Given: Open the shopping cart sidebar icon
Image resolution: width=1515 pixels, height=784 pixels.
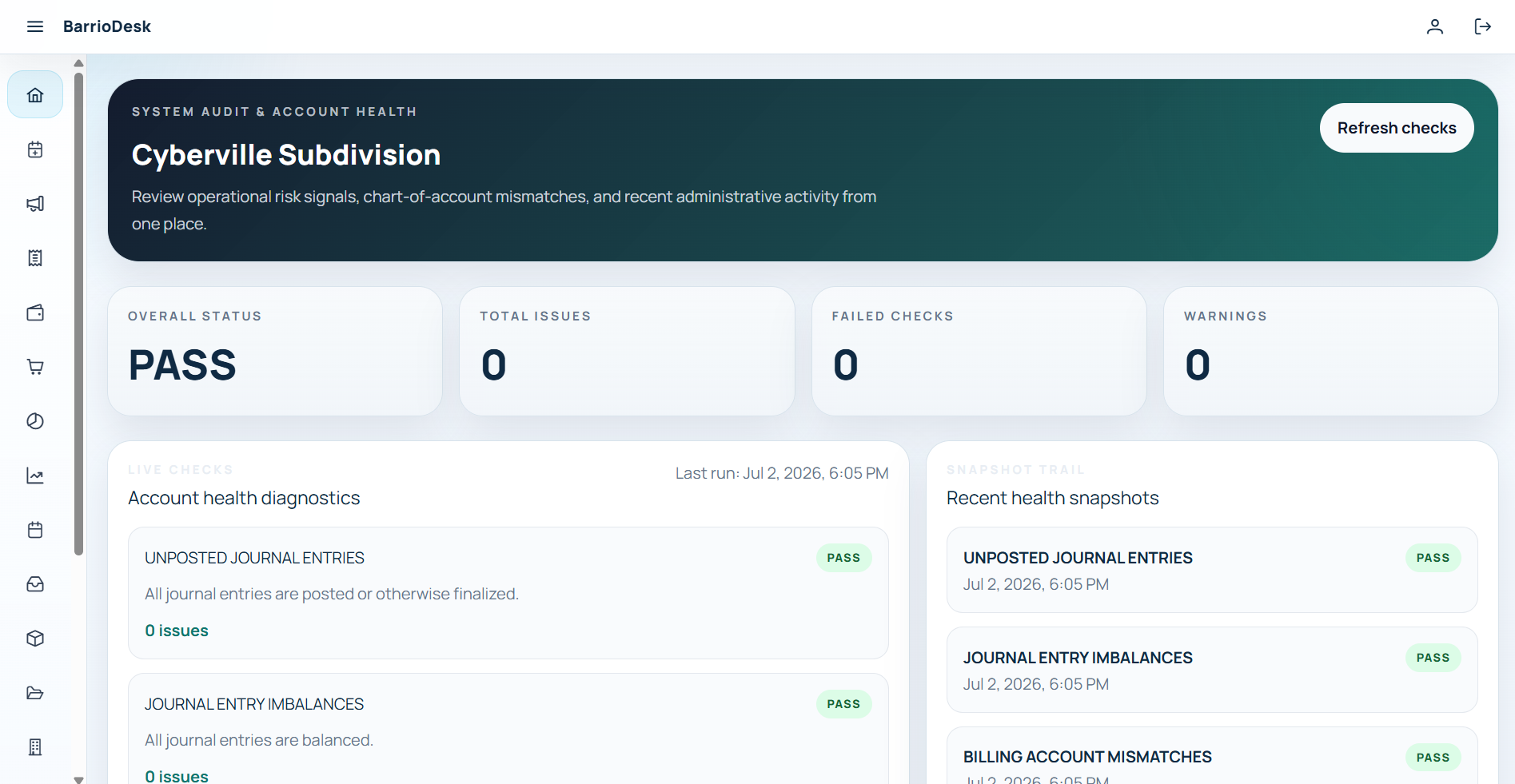Looking at the screenshot, I should coord(35,367).
